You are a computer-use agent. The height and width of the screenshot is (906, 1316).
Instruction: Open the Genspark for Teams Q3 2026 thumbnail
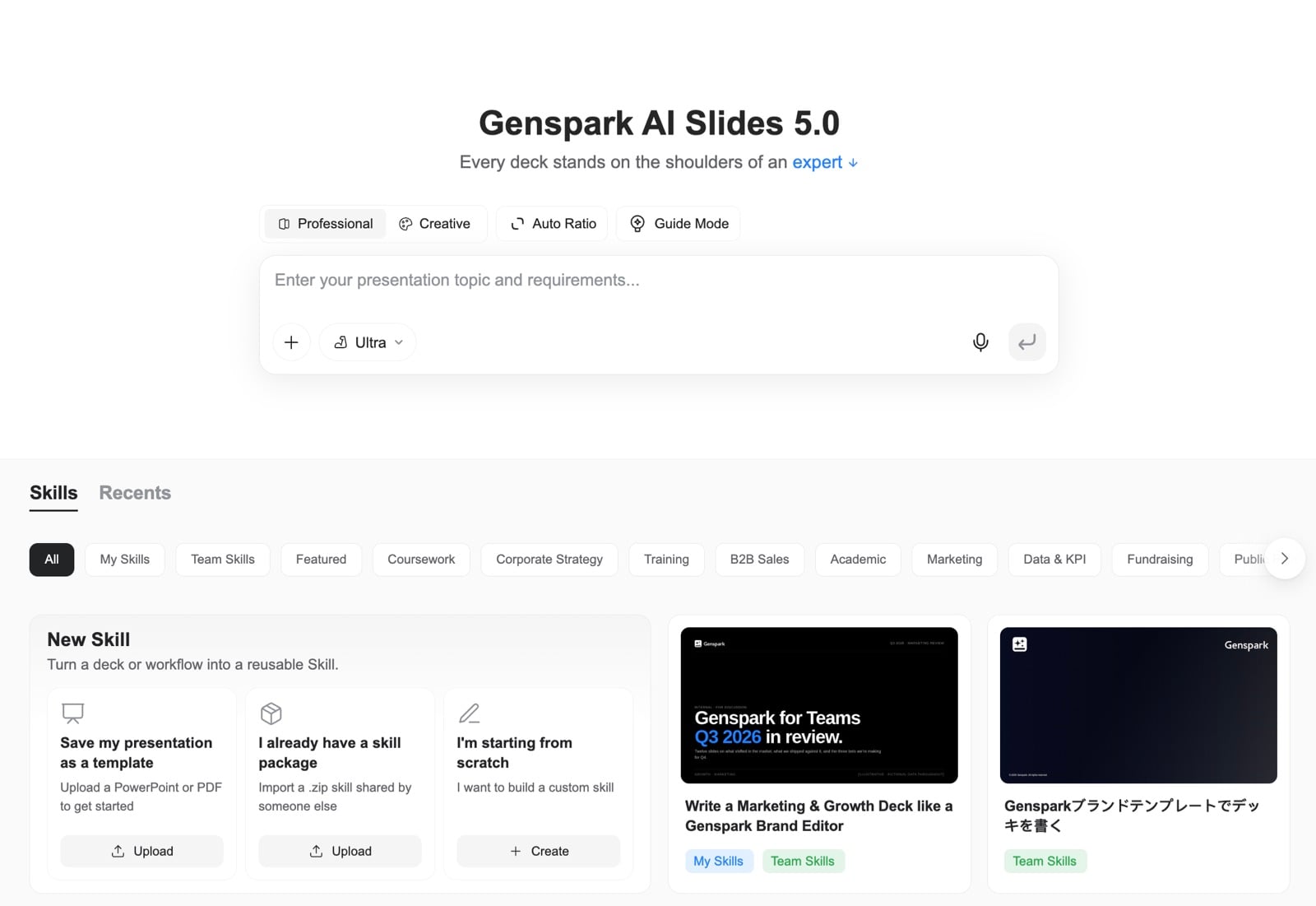point(819,705)
